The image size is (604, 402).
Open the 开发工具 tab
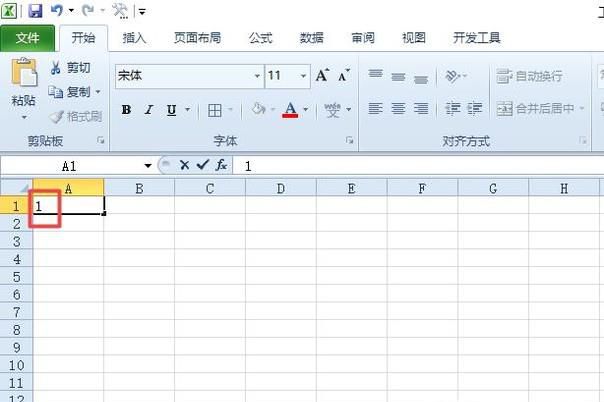(x=476, y=38)
